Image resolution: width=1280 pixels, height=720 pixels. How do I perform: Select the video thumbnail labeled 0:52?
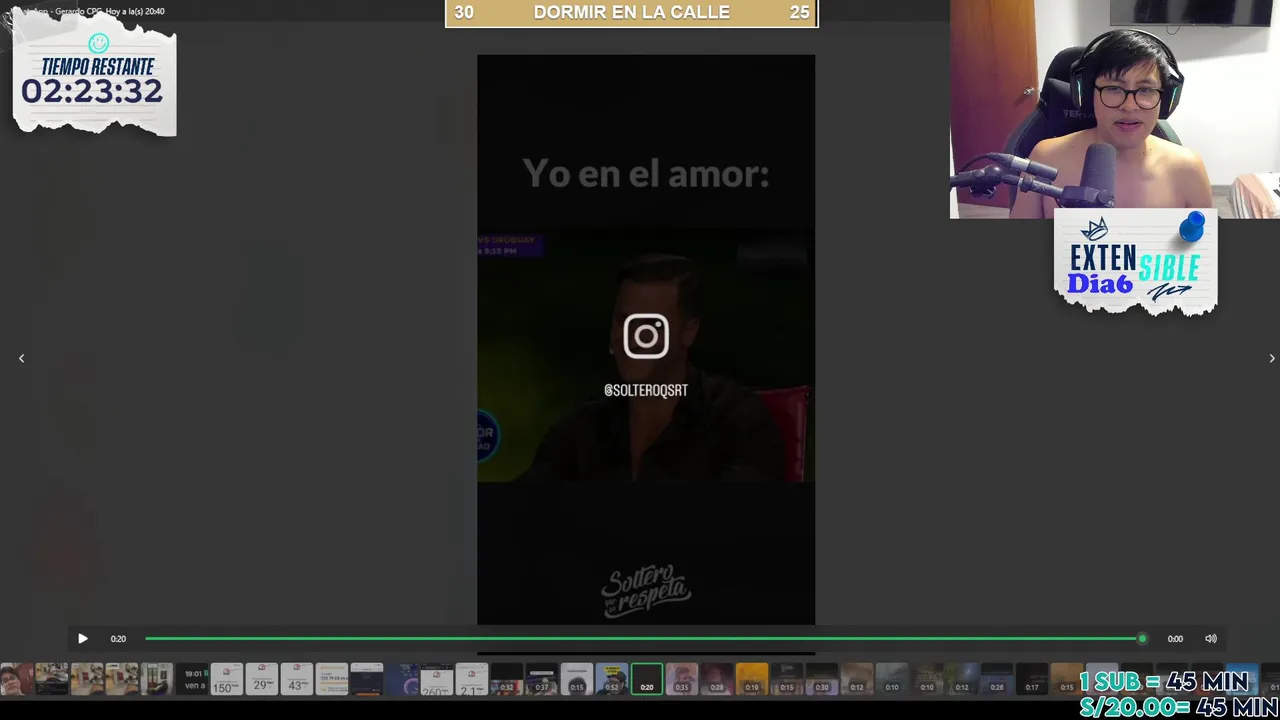pos(611,679)
